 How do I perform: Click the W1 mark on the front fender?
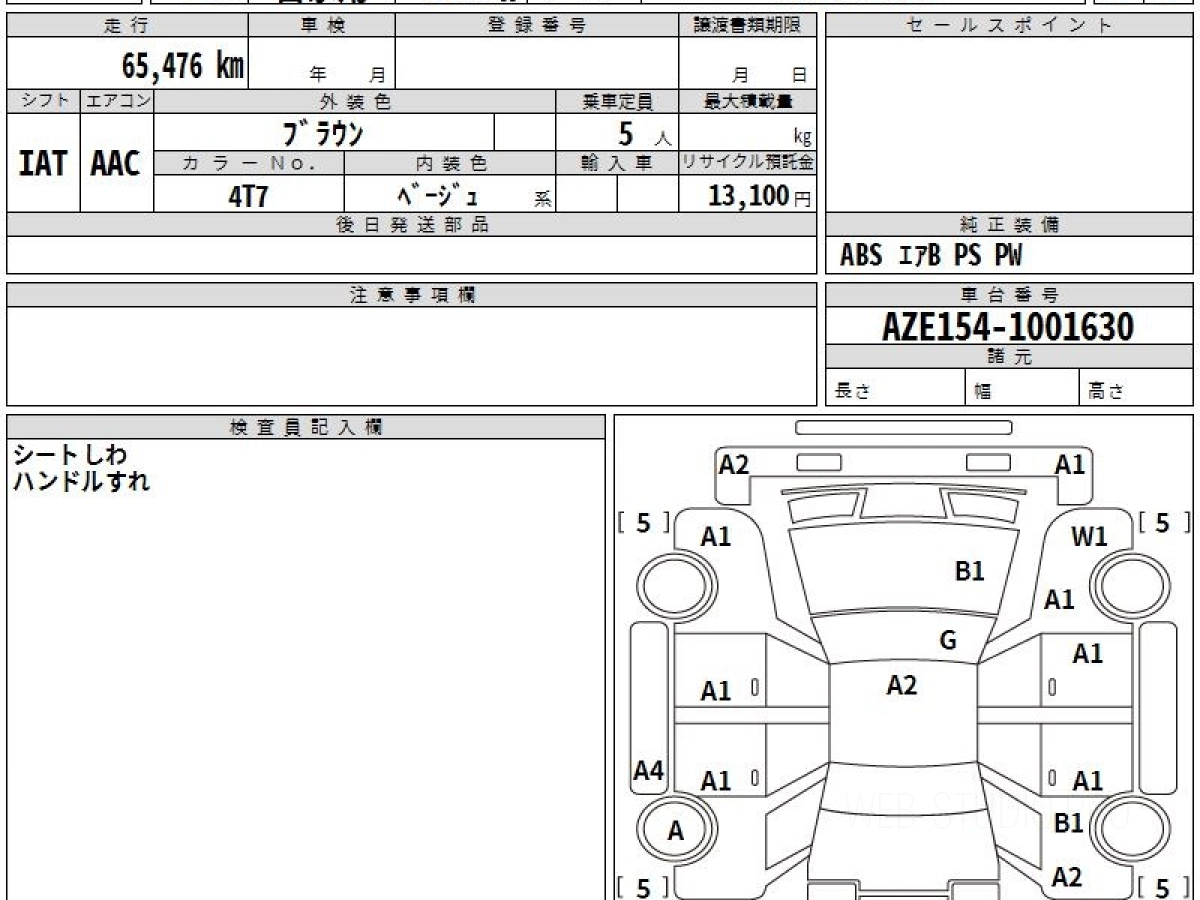pos(1090,537)
